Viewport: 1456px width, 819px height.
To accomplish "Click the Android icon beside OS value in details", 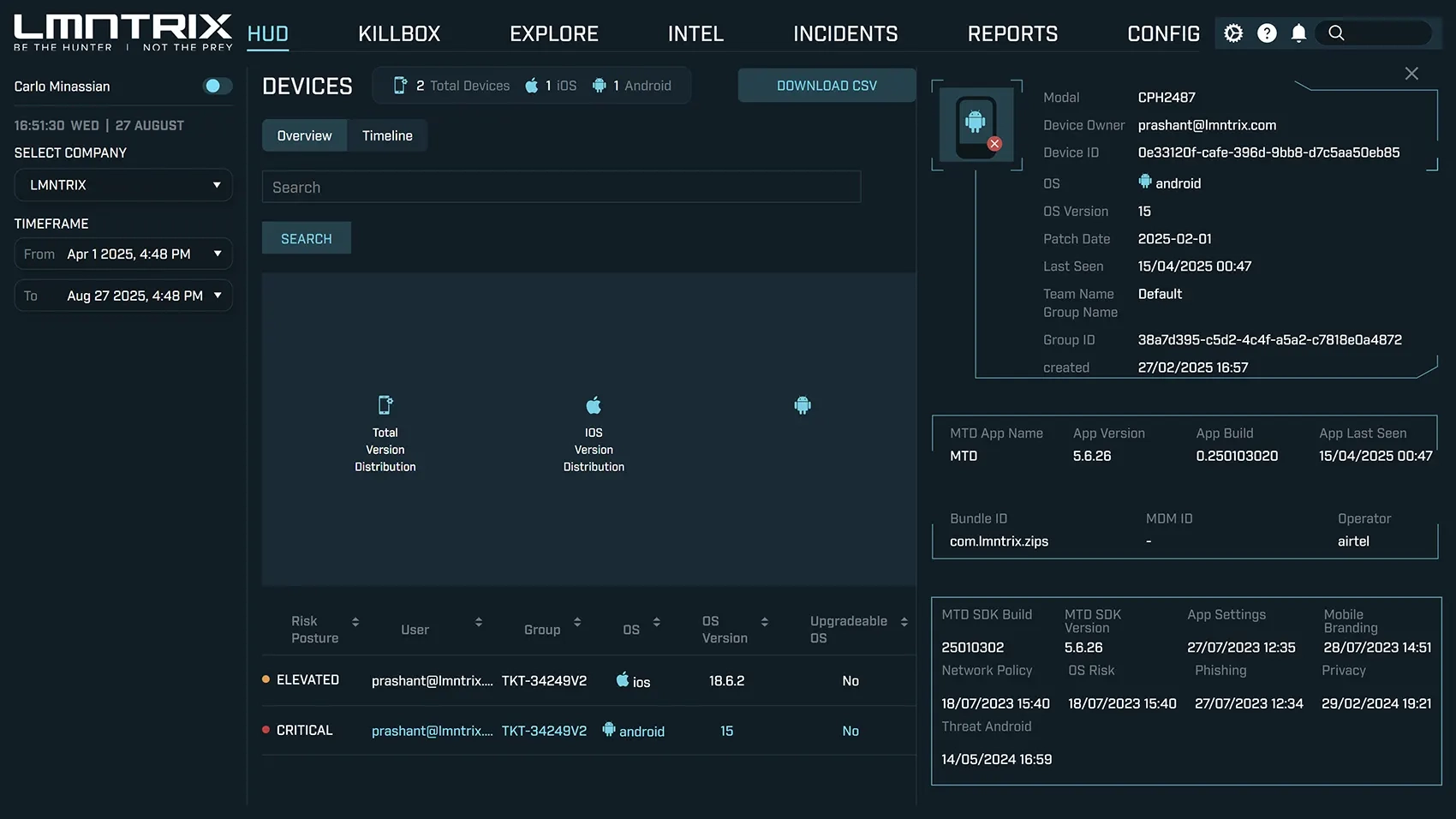I will pyautogui.click(x=1145, y=182).
